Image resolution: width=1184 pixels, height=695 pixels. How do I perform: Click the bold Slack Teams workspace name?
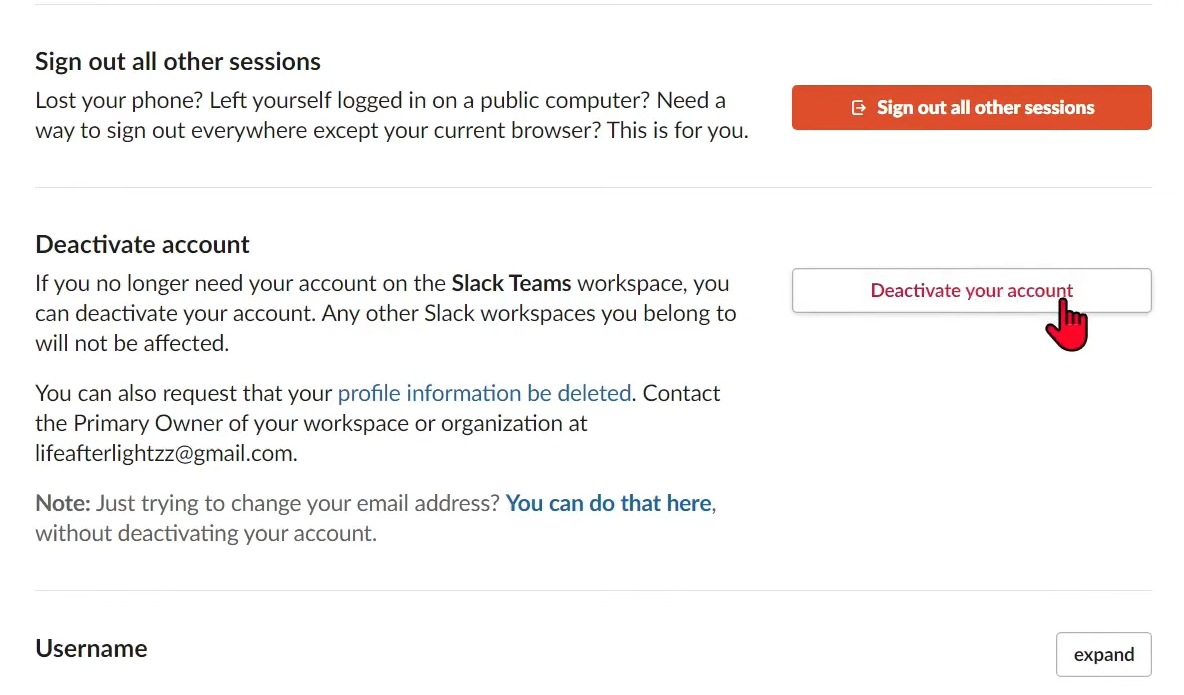tap(511, 283)
